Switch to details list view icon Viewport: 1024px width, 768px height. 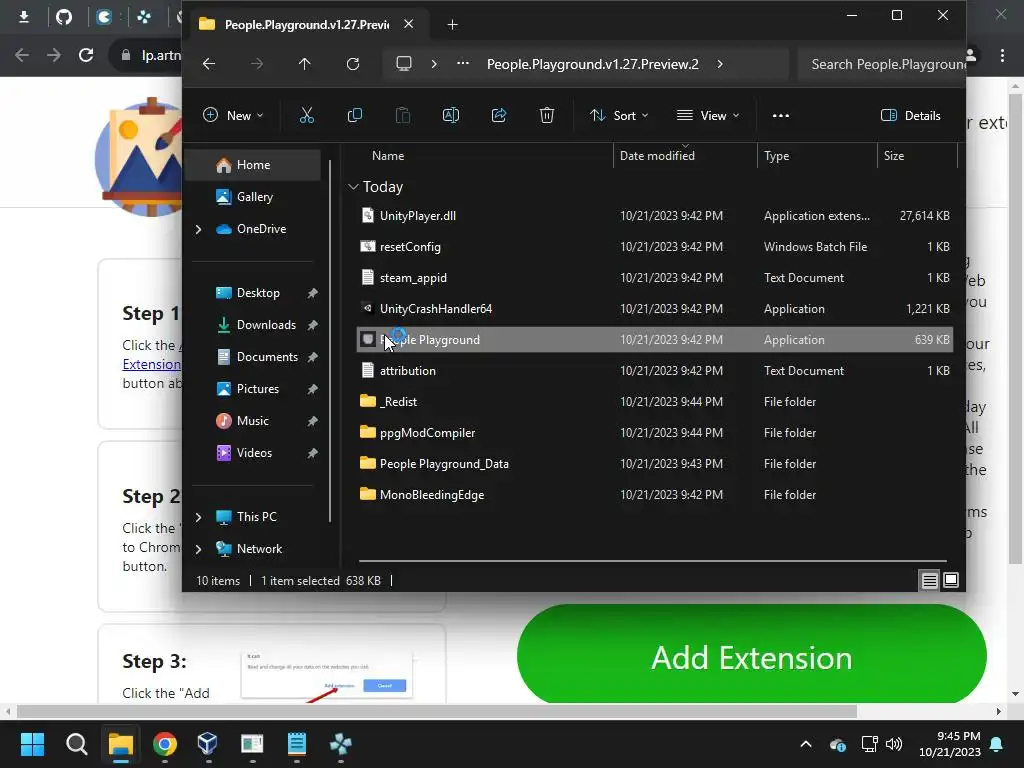click(929, 580)
